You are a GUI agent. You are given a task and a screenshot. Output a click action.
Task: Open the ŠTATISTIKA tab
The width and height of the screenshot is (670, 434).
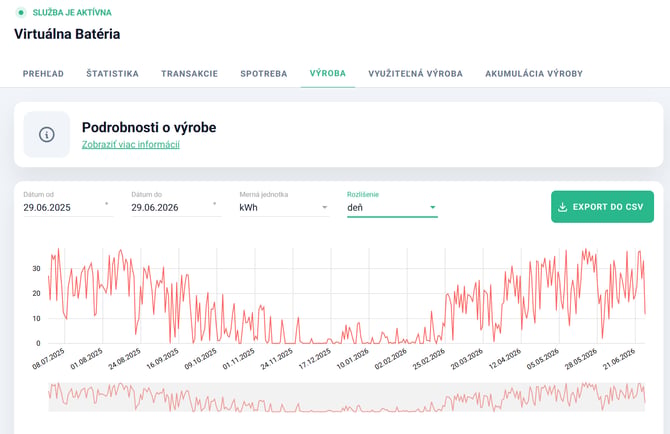click(112, 73)
